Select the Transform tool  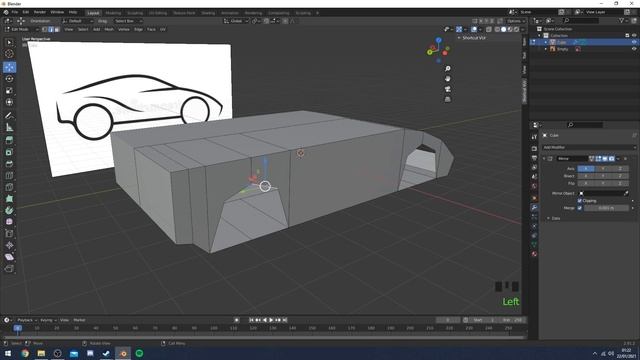9,102
